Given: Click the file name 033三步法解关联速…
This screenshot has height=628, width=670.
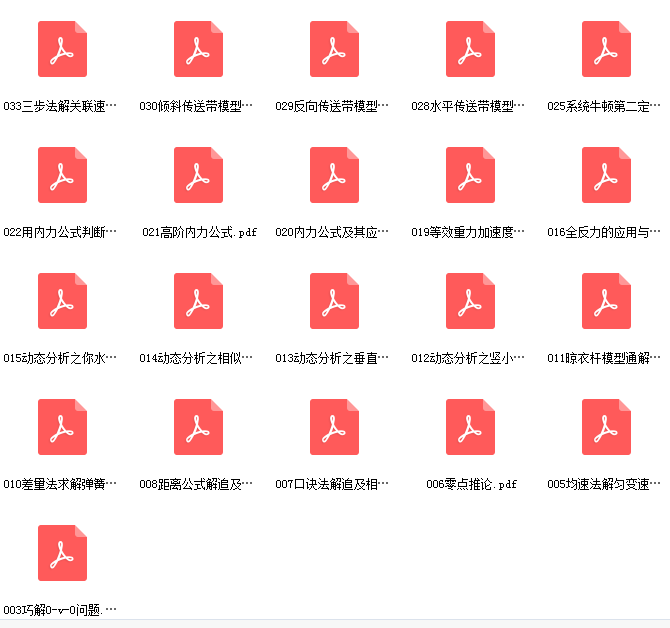Looking at the screenshot, I should click(x=60, y=106).
